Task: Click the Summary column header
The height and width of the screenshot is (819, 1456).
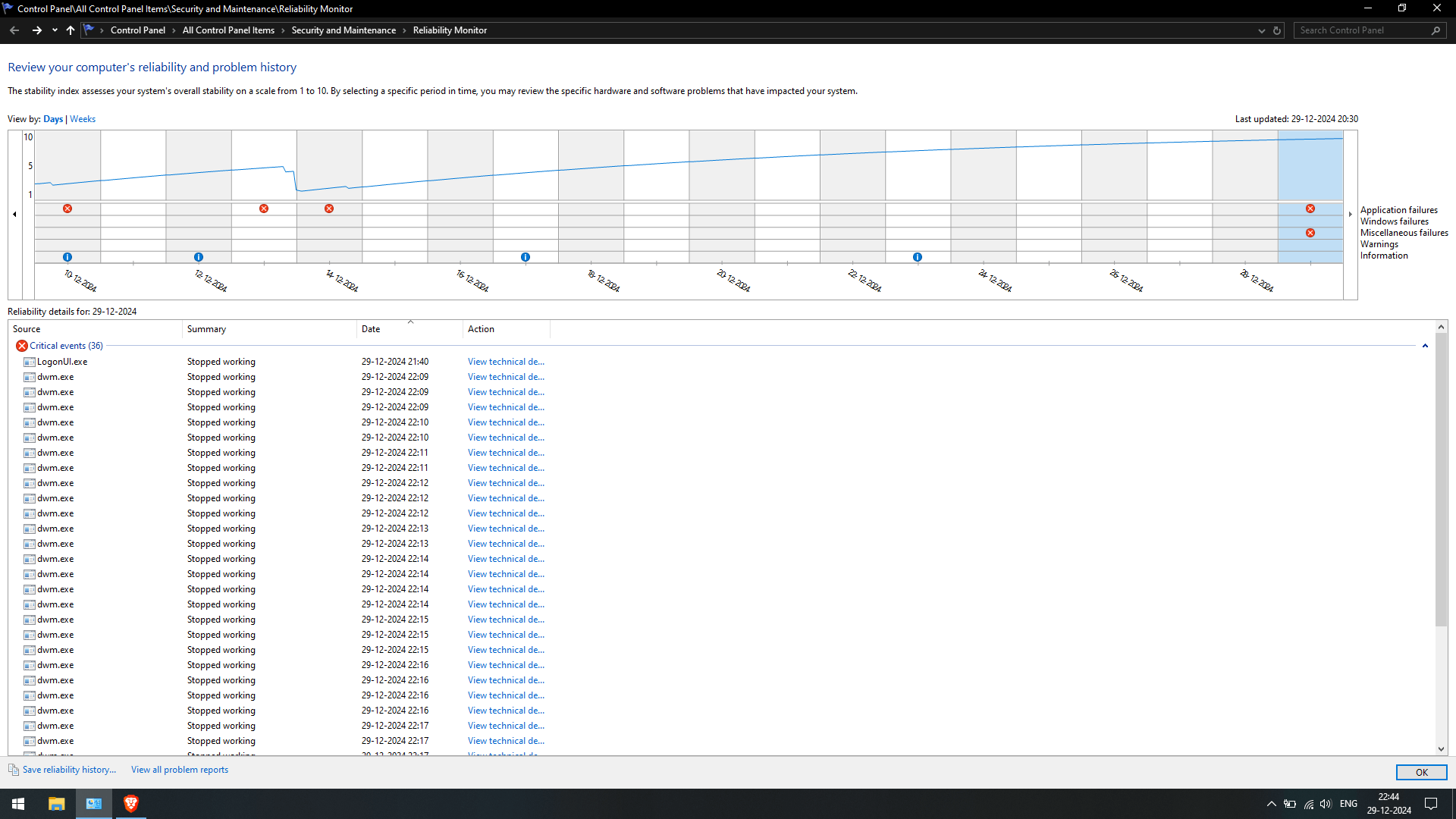Action: (x=269, y=329)
